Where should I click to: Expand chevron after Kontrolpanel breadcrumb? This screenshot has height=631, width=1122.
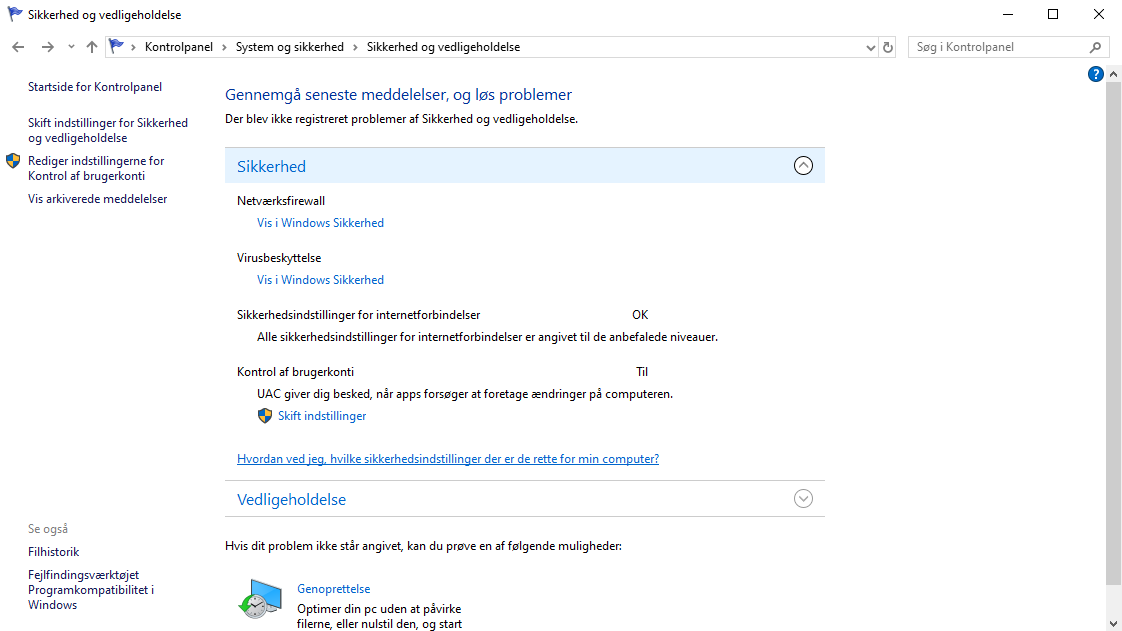(x=224, y=47)
